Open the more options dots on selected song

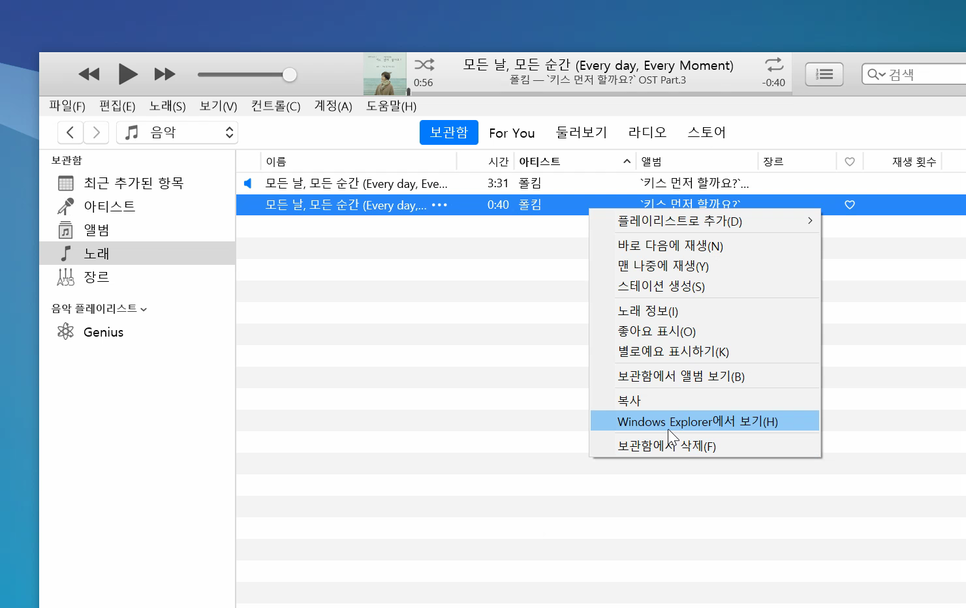click(x=439, y=205)
